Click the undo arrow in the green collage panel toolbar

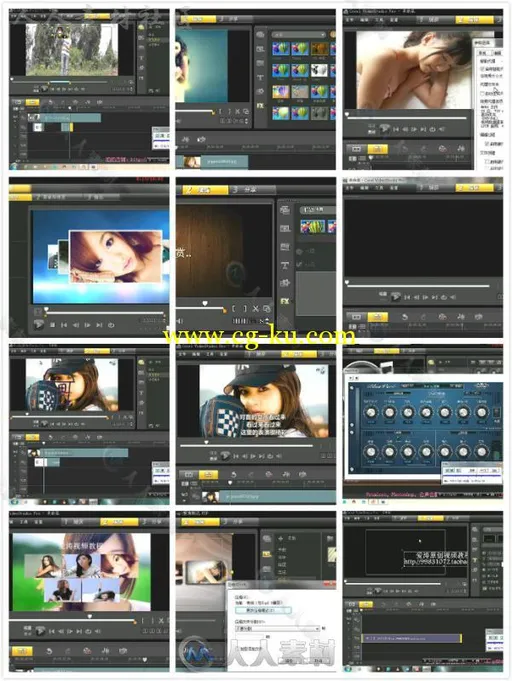click(49, 650)
